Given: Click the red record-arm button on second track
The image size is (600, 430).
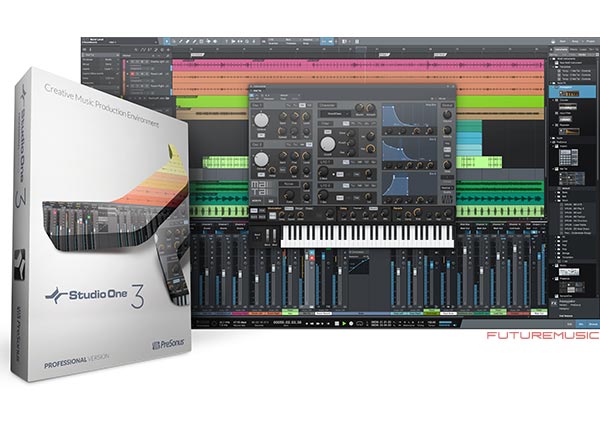Looking at the screenshot, I should [132, 74].
